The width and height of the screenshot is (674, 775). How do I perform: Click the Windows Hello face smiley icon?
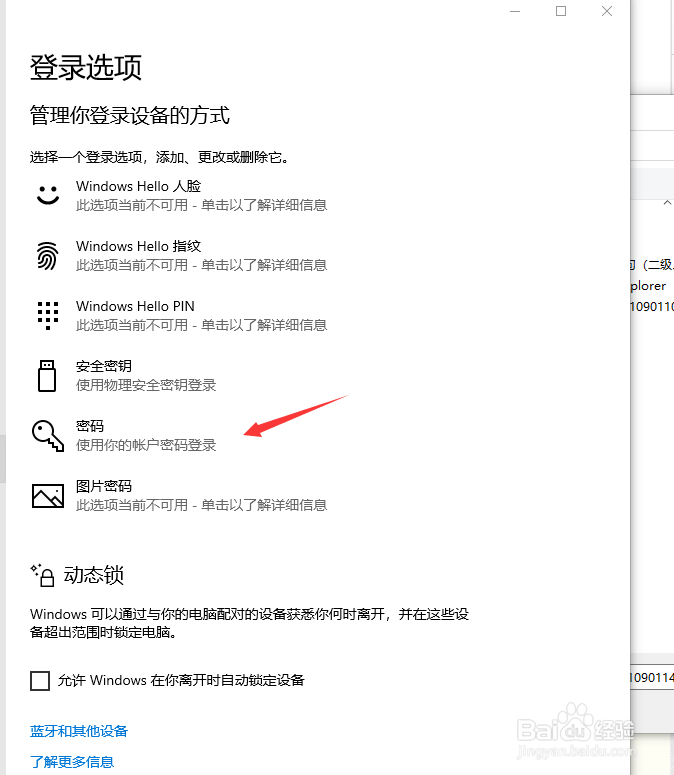tap(48, 195)
